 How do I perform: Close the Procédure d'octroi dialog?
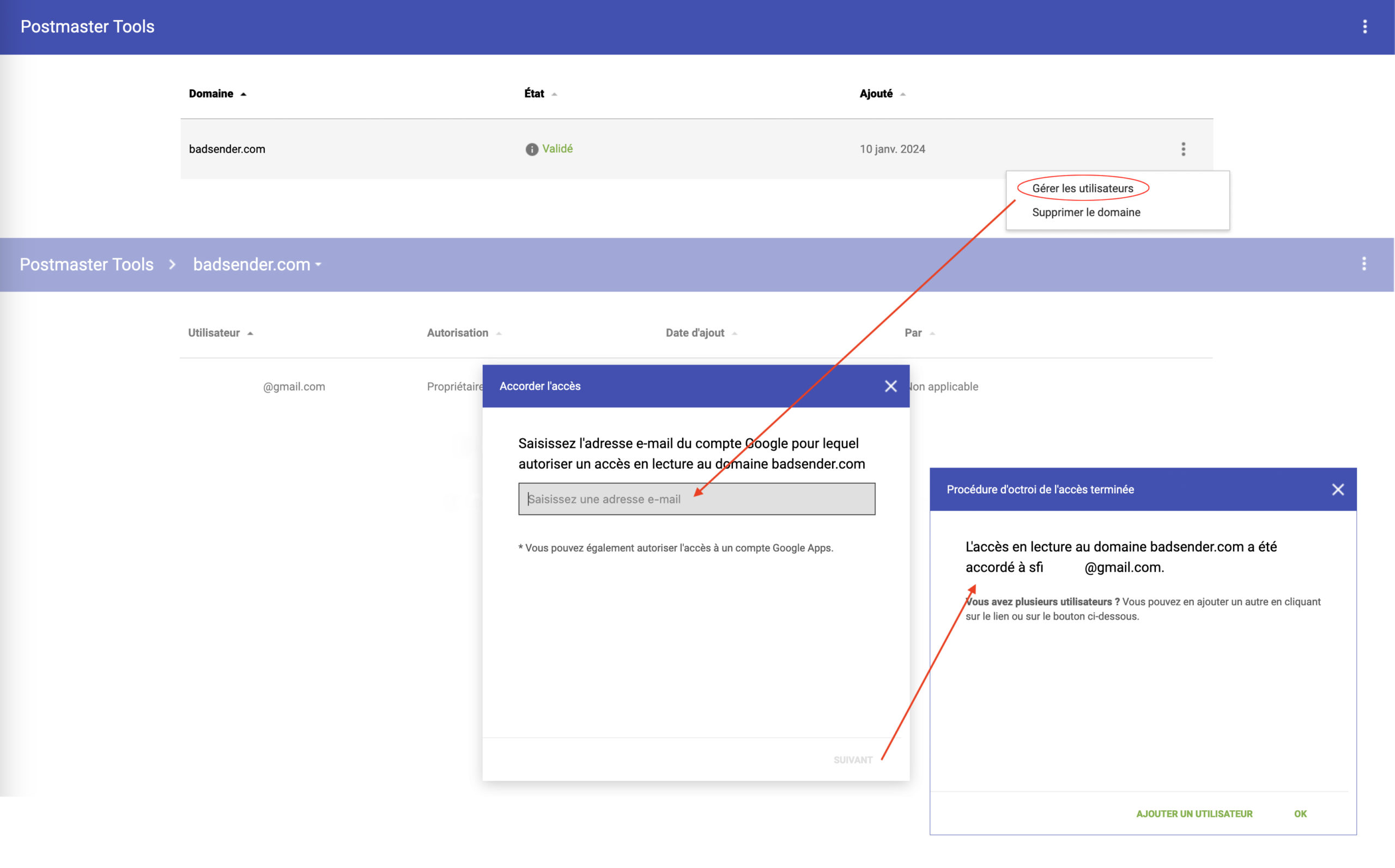point(1338,490)
